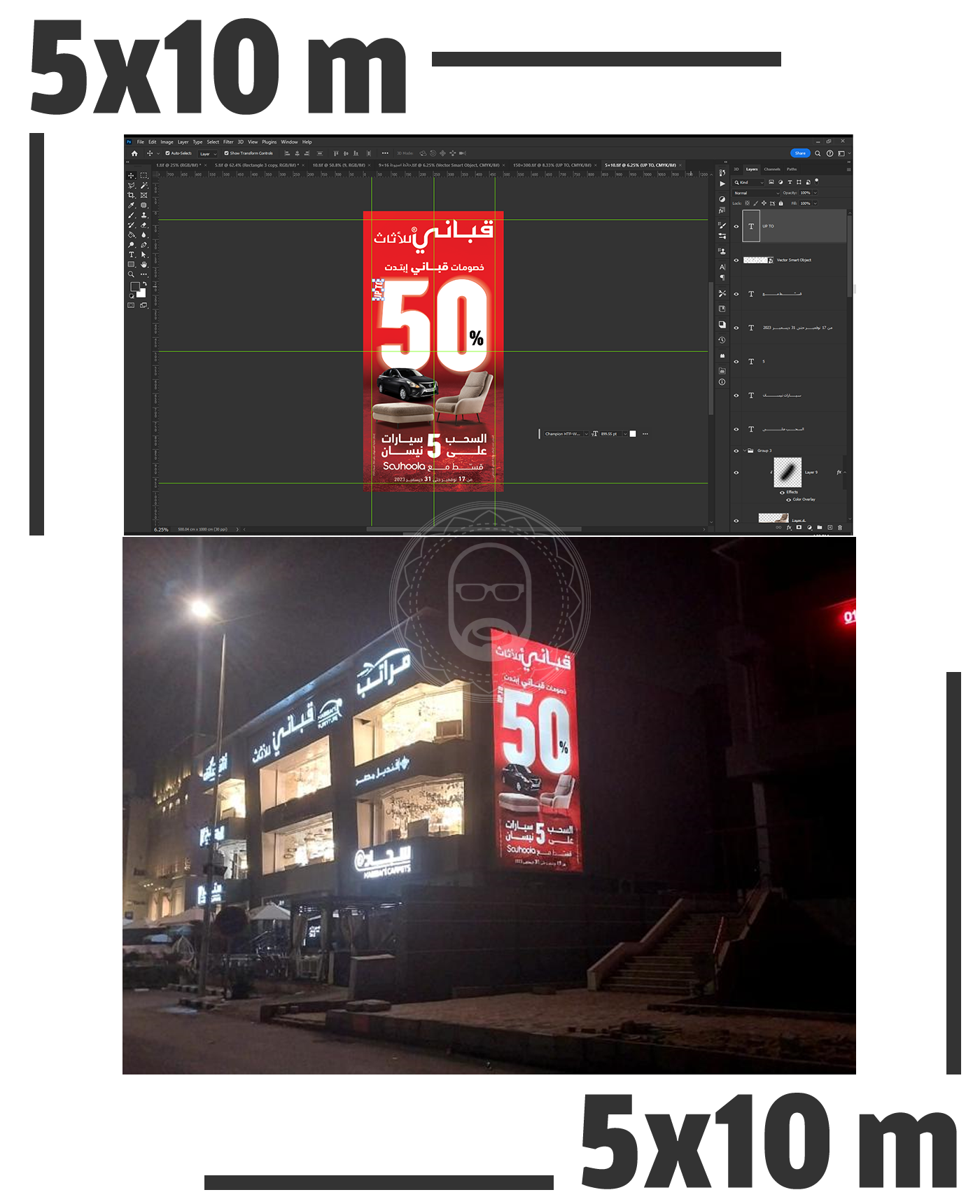Hide the Vector Smart Object layer
This screenshot has height=1204, width=980.
[x=736, y=260]
